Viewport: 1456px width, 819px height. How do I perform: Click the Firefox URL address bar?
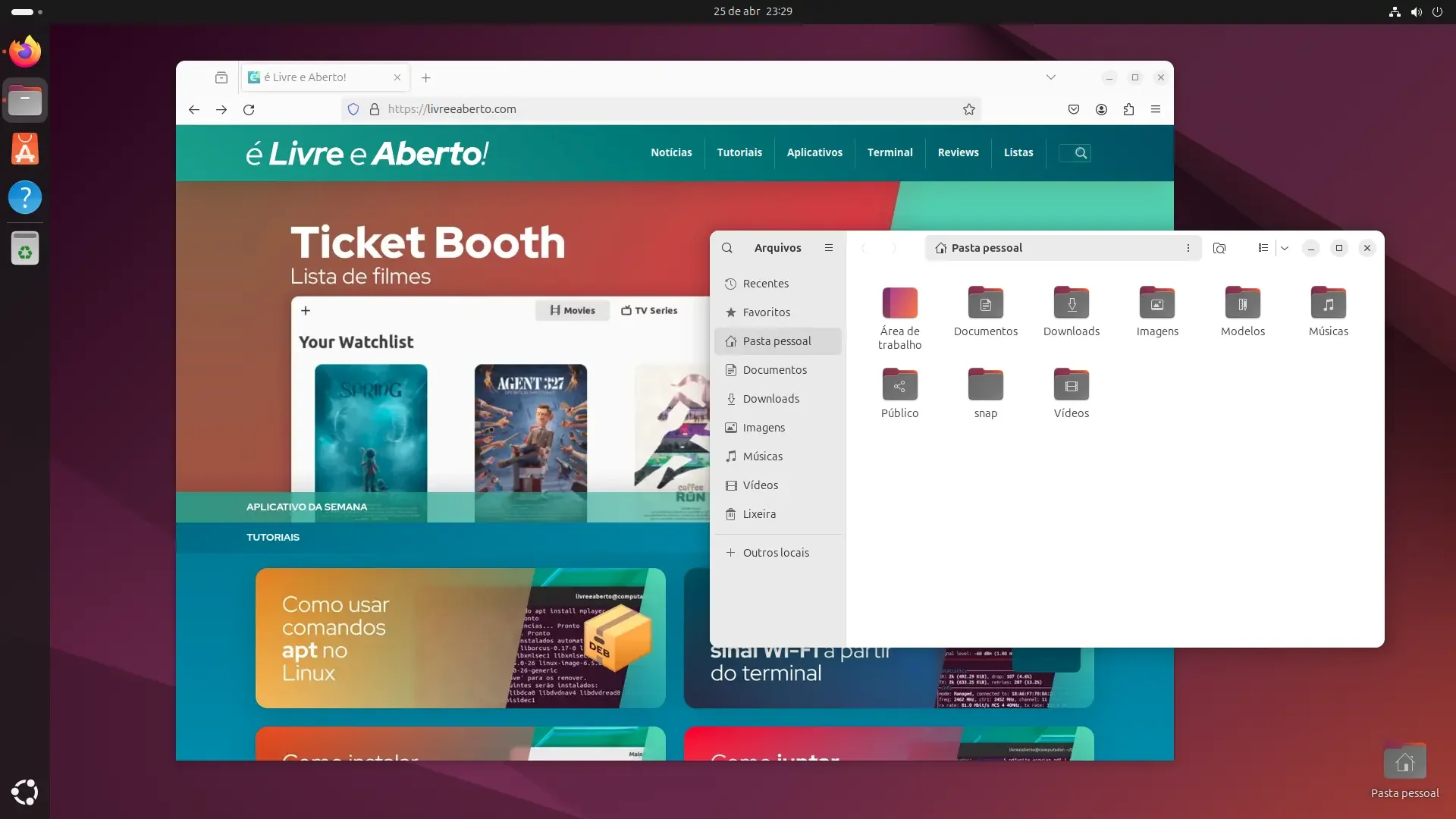[x=660, y=109]
